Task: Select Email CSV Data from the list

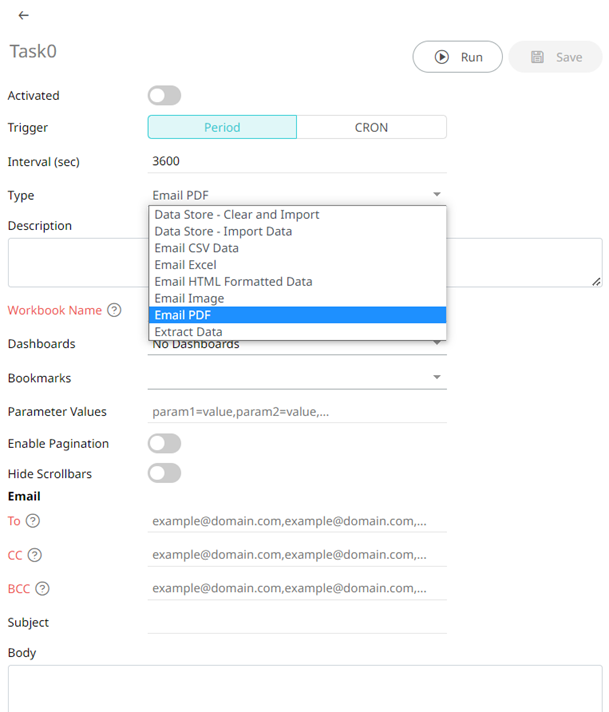Action: pos(197,248)
